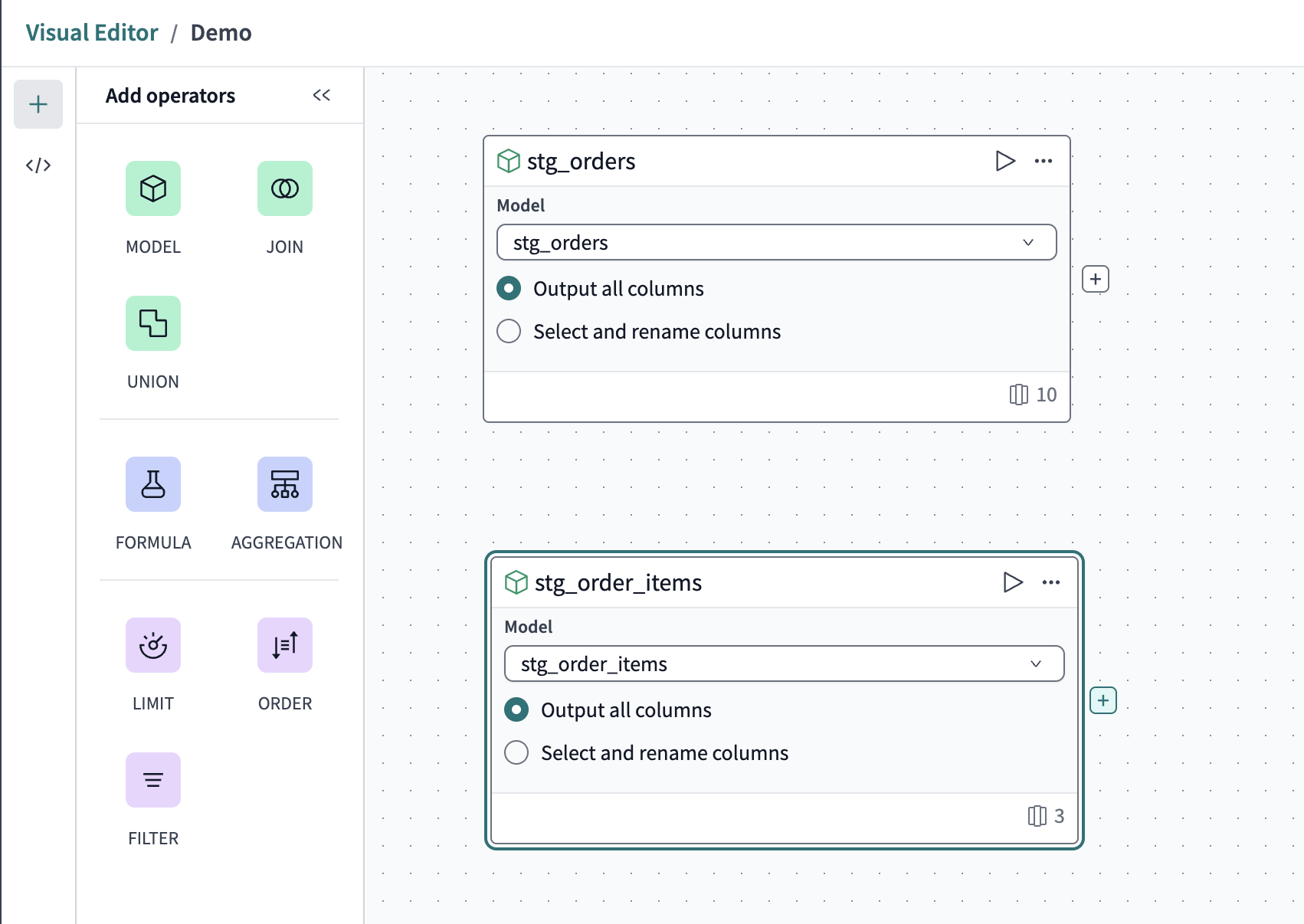
Task: Select Output all columns for stg_orders
Action: click(x=508, y=288)
